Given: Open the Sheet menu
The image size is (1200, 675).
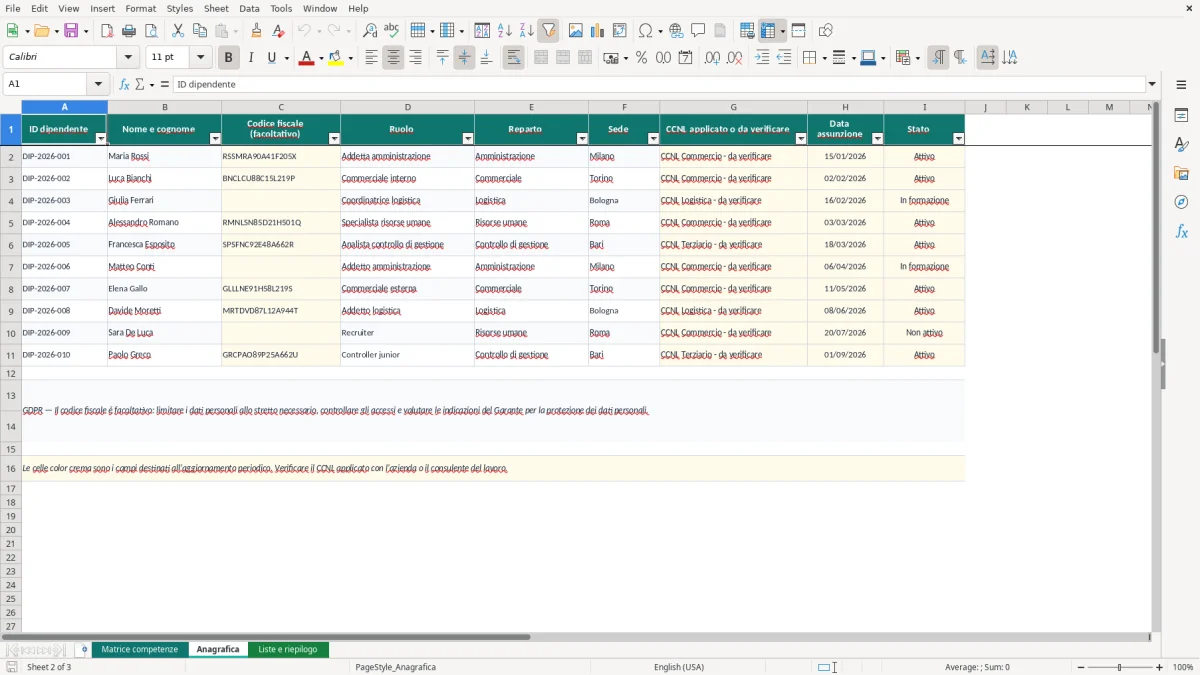Looking at the screenshot, I should point(216,8).
